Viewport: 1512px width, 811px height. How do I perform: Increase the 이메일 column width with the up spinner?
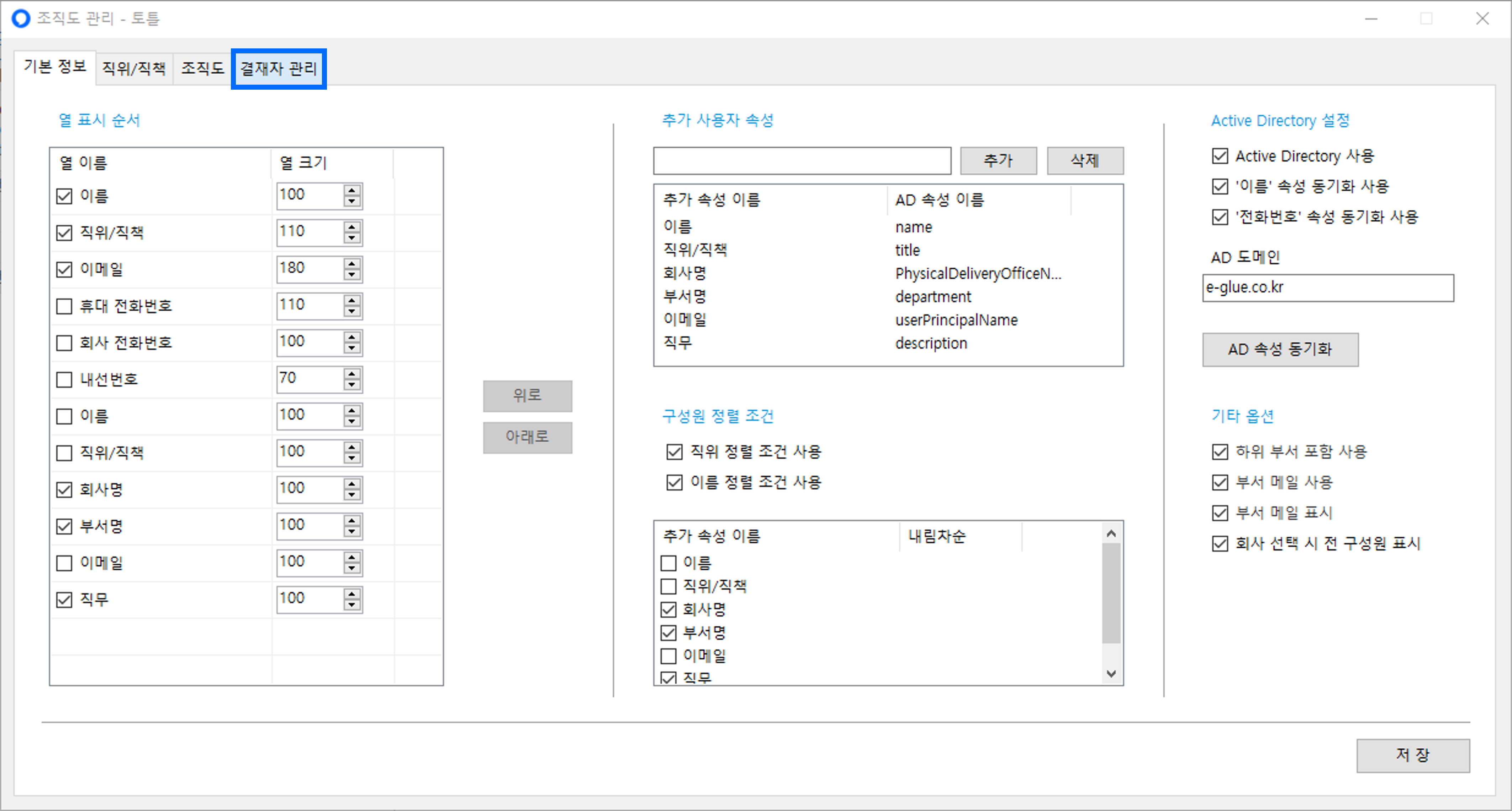[352, 264]
